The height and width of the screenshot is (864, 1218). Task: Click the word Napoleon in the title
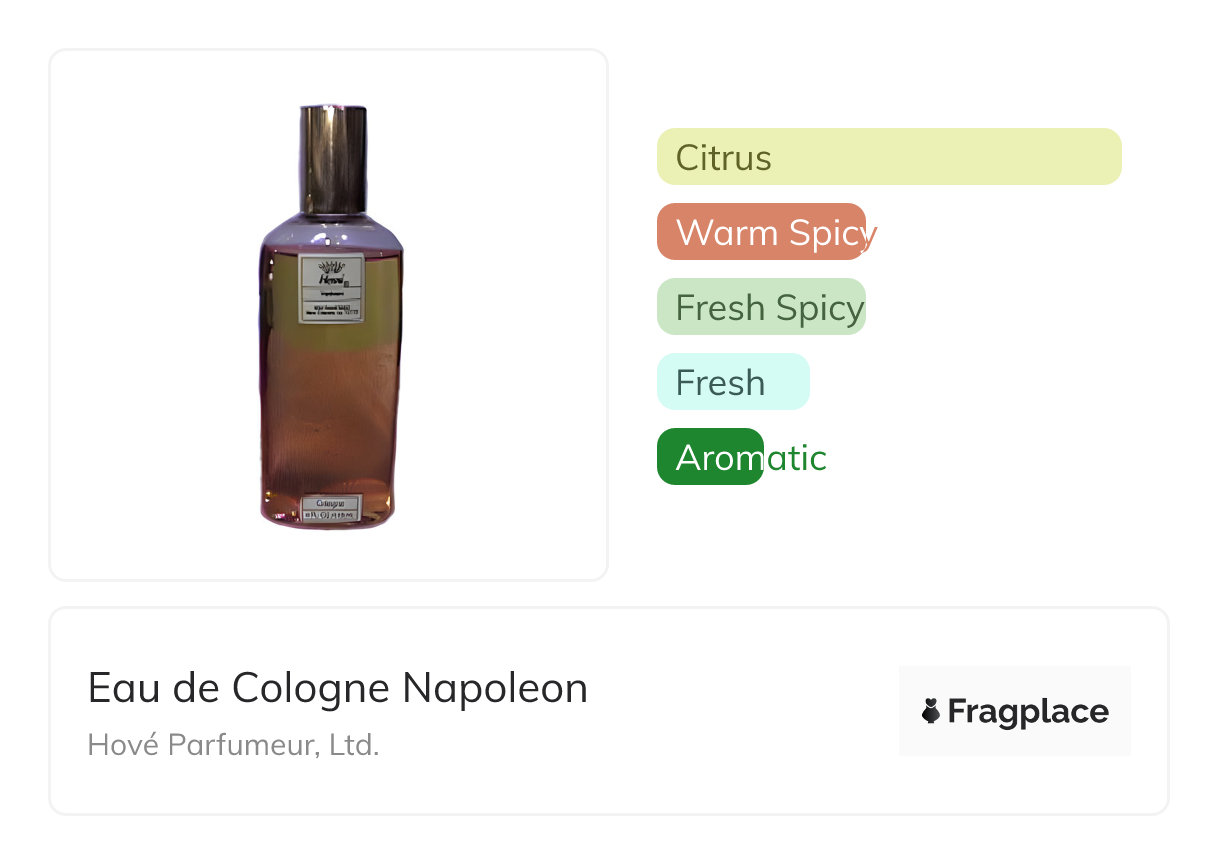coord(495,688)
